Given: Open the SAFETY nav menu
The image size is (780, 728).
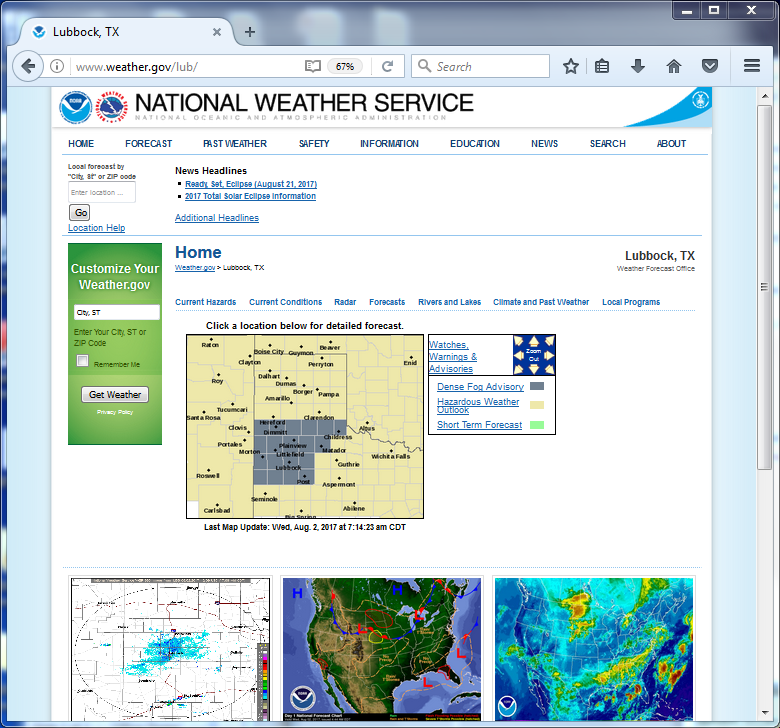Looking at the screenshot, I should point(314,144).
